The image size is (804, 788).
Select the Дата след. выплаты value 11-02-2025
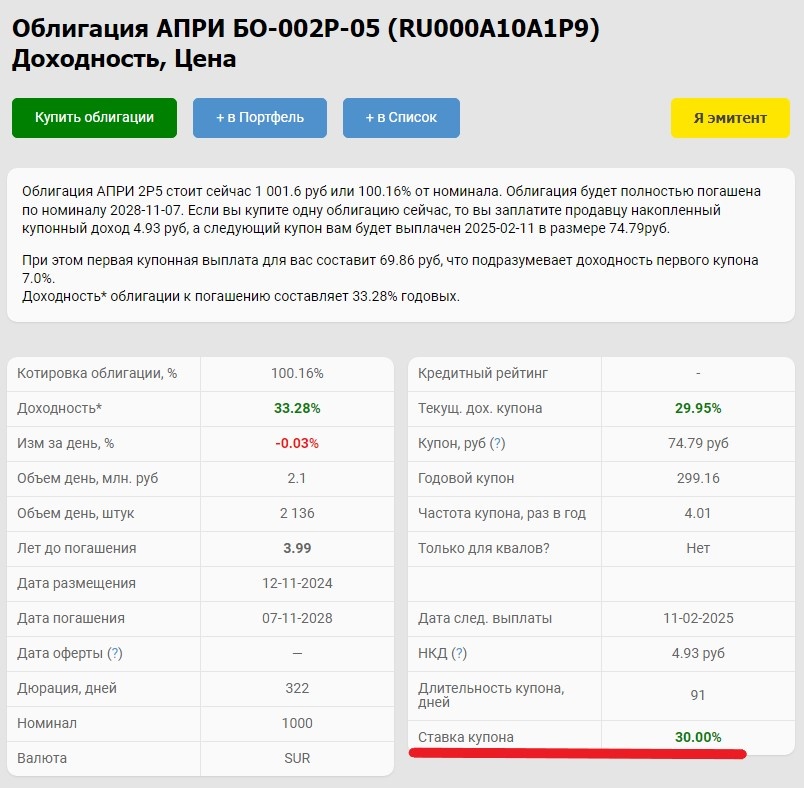[x=698, y=618]
